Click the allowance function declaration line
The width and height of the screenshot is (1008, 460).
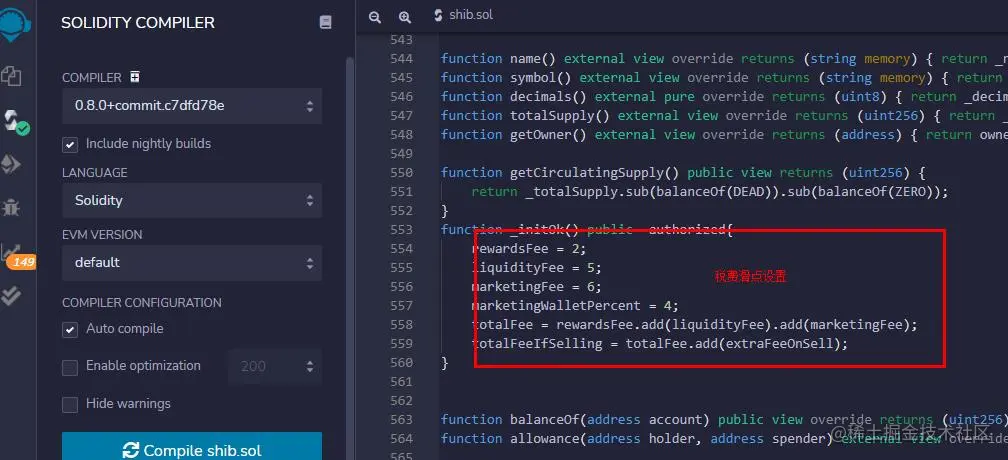(724, 439)
